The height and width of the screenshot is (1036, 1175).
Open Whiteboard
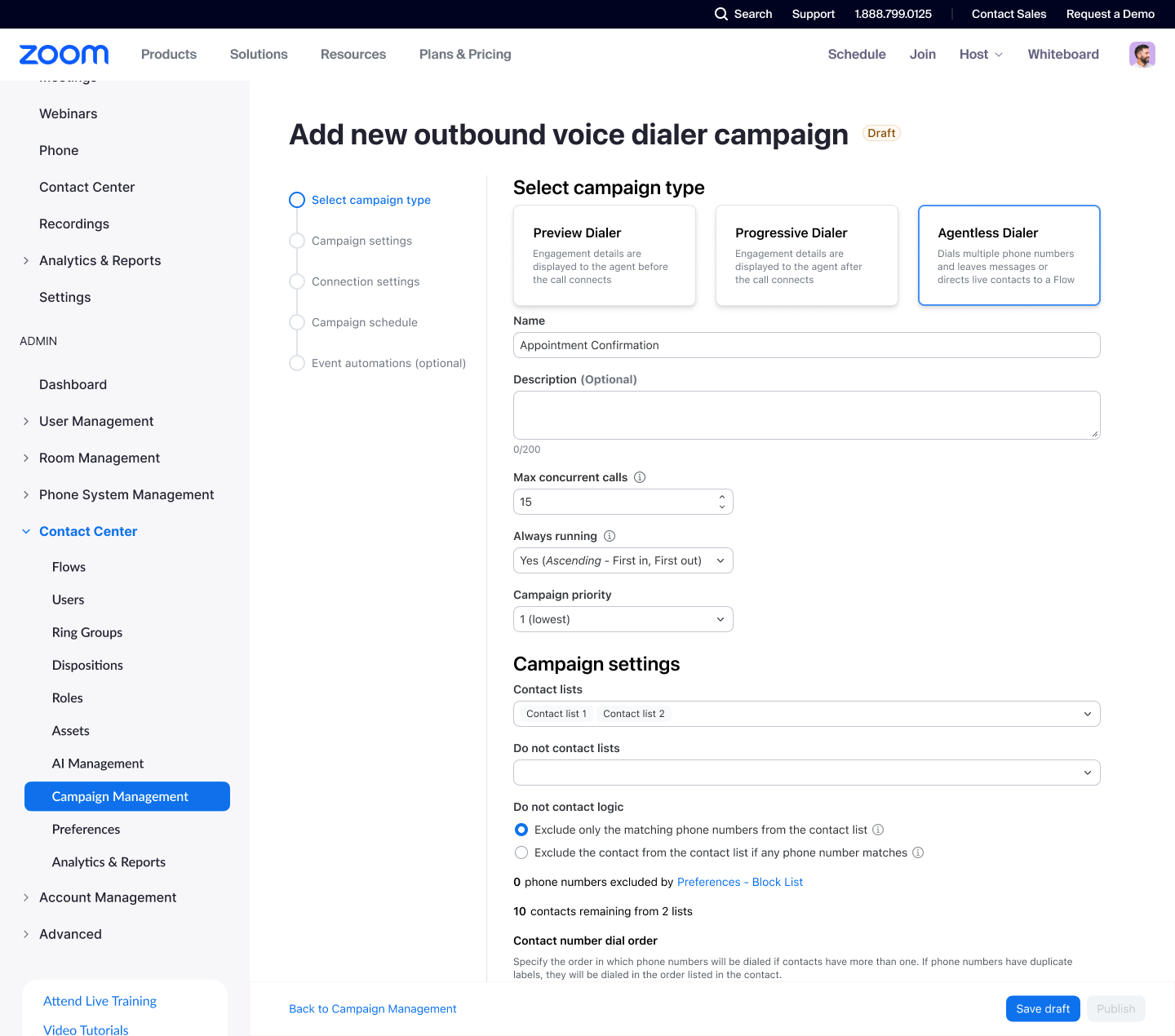tap(1063, 55)
